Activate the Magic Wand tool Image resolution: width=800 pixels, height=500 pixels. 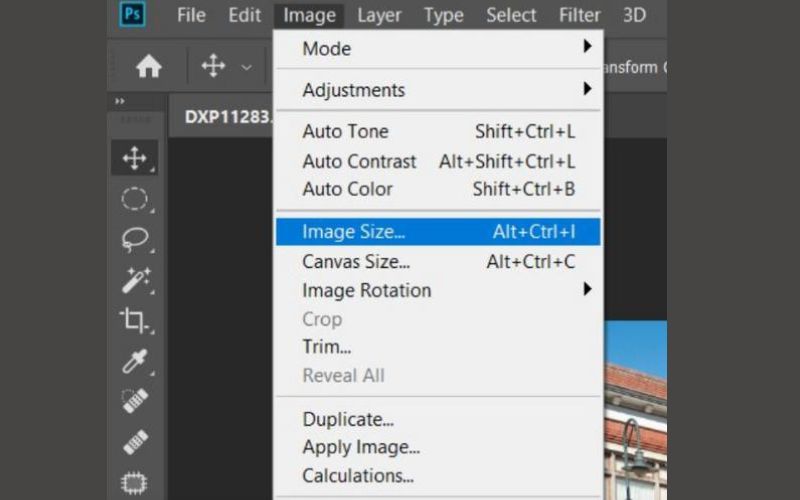(135, 280)
